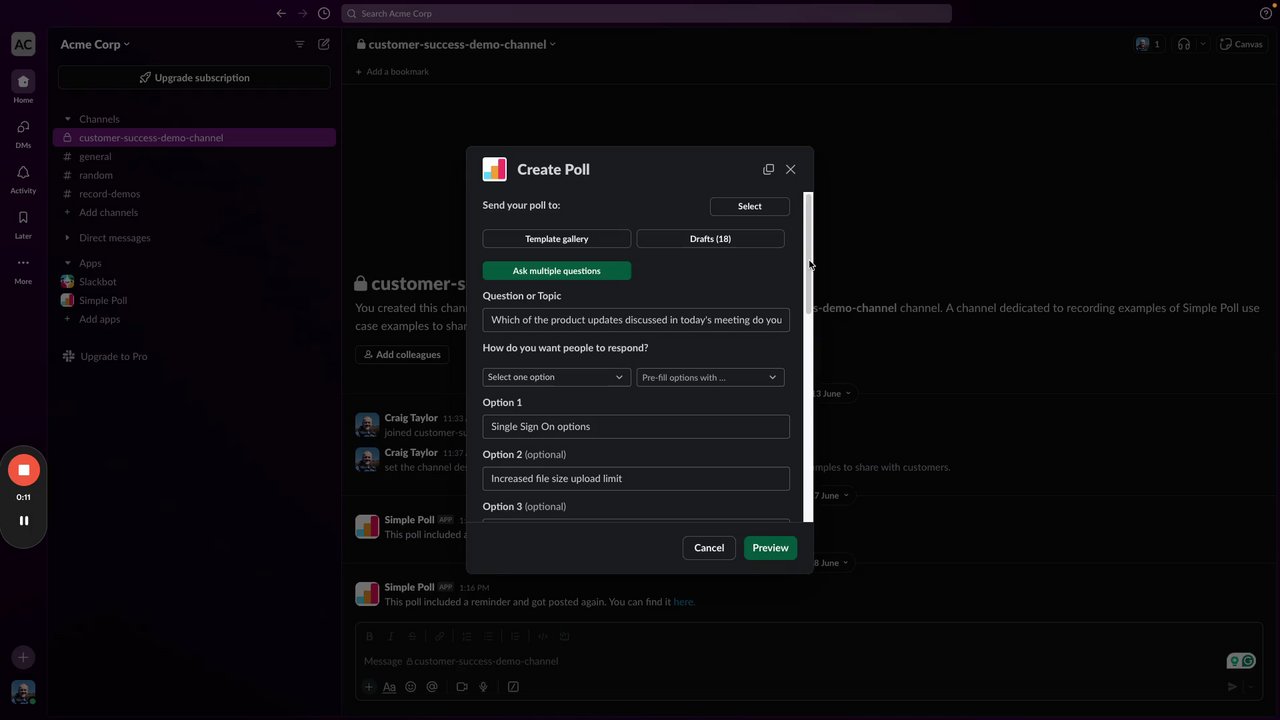This screenshot has height=720, width=1280.
Task: Click the microphone icon in composer
Action: point(483,687)
